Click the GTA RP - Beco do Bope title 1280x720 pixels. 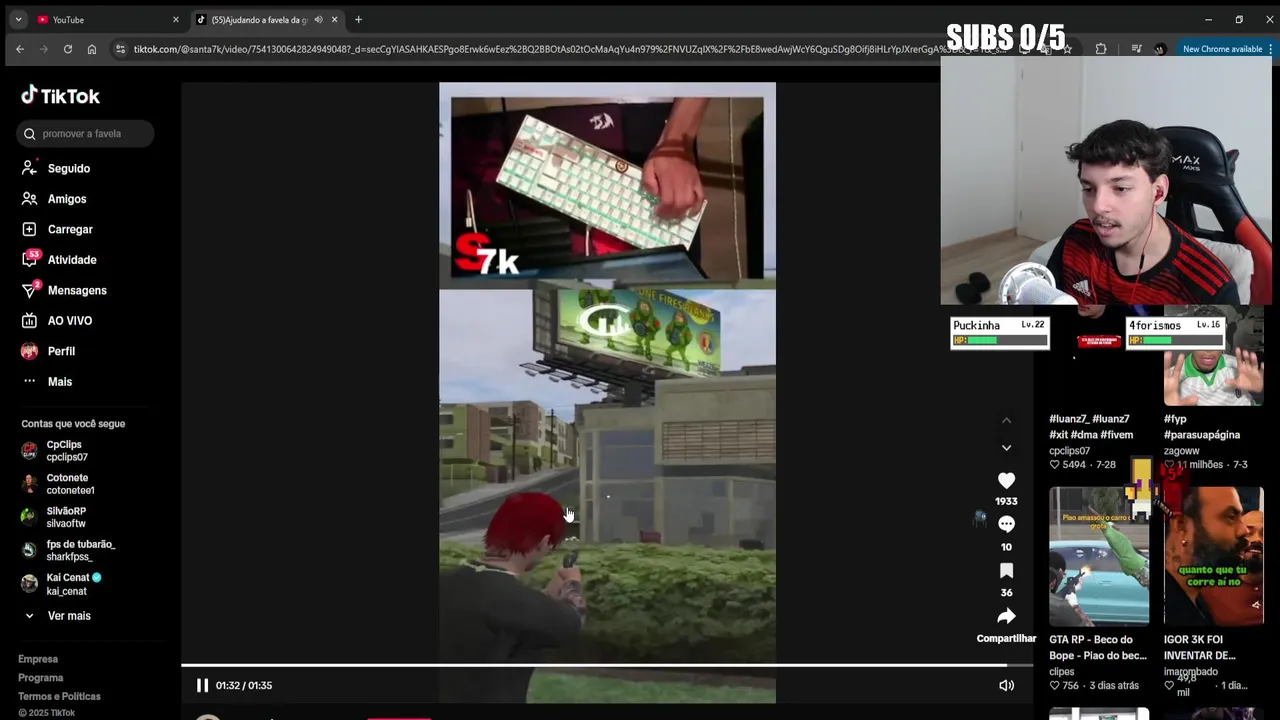1098,648
